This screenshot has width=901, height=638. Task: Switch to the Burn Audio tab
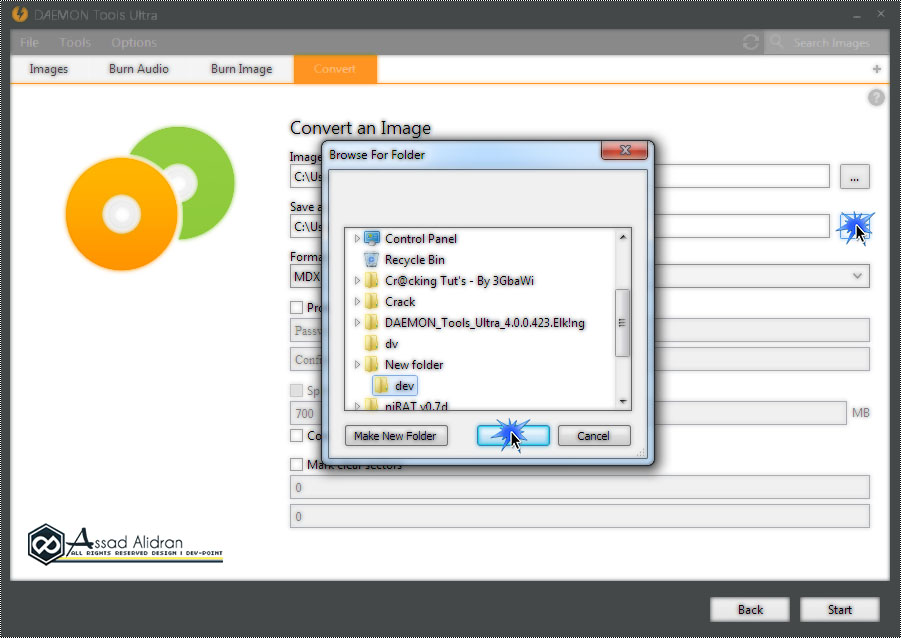coord(138,69)
